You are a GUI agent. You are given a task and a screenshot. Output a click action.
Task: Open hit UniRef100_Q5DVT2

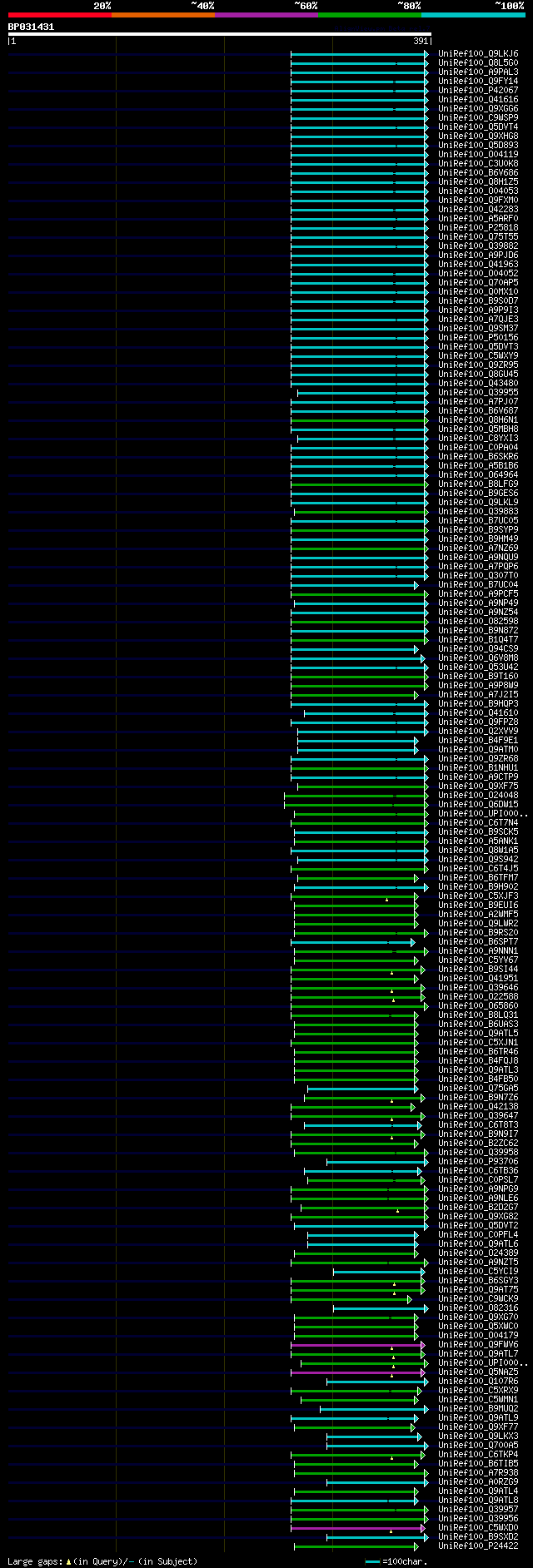point(478,1225)
